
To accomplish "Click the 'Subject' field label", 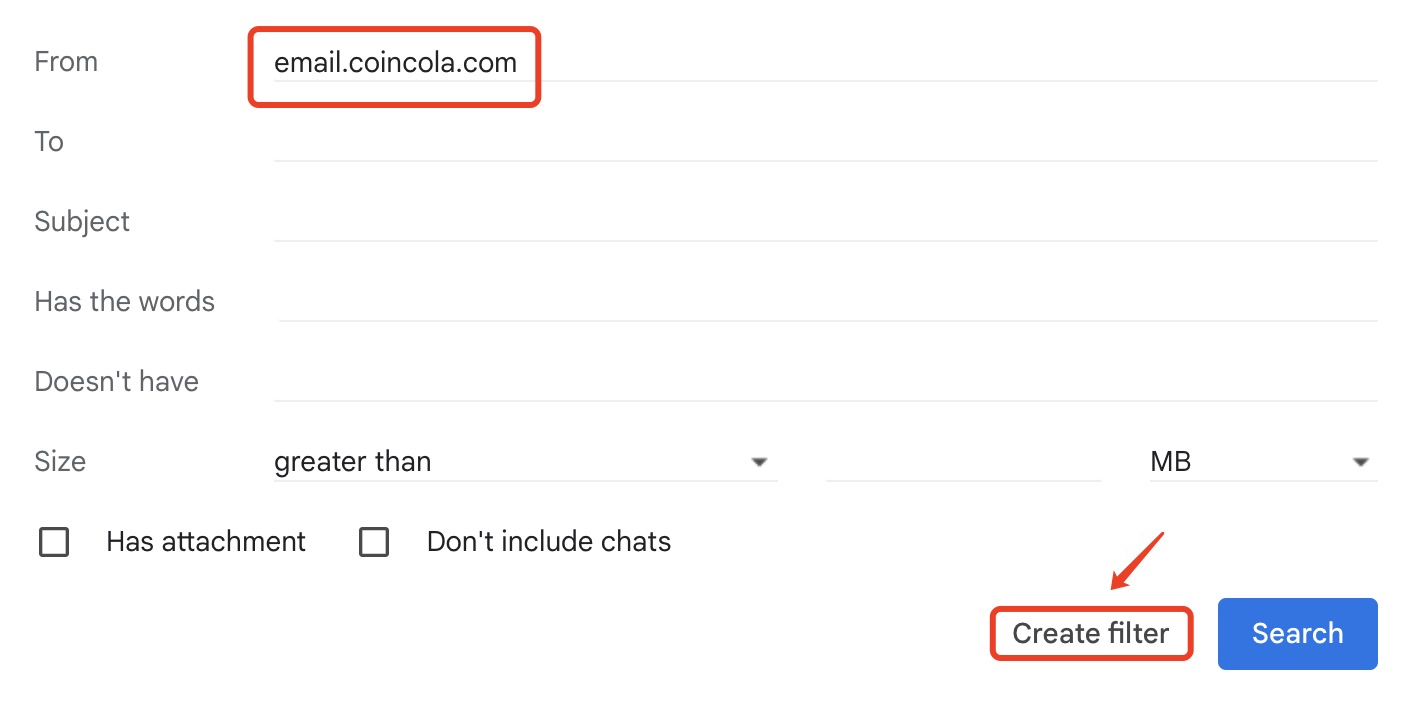I will tap(82, 222).
